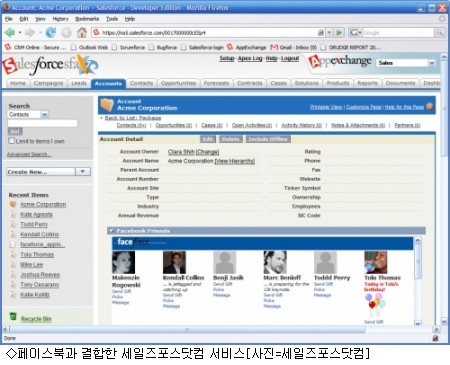
Task: Click the green Go arrow beside address bar
Action: click(339, 32)
